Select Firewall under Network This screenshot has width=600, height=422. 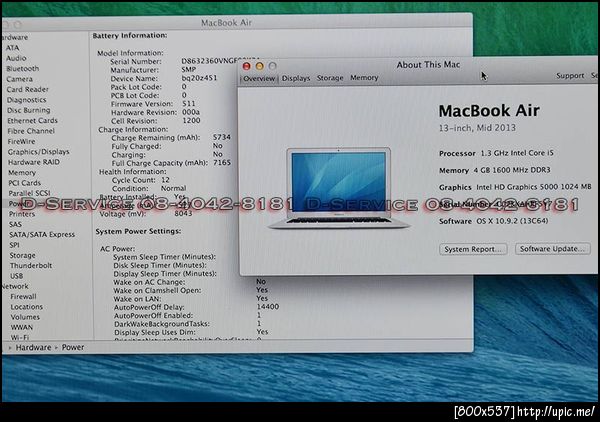click(x=23, y=296)
